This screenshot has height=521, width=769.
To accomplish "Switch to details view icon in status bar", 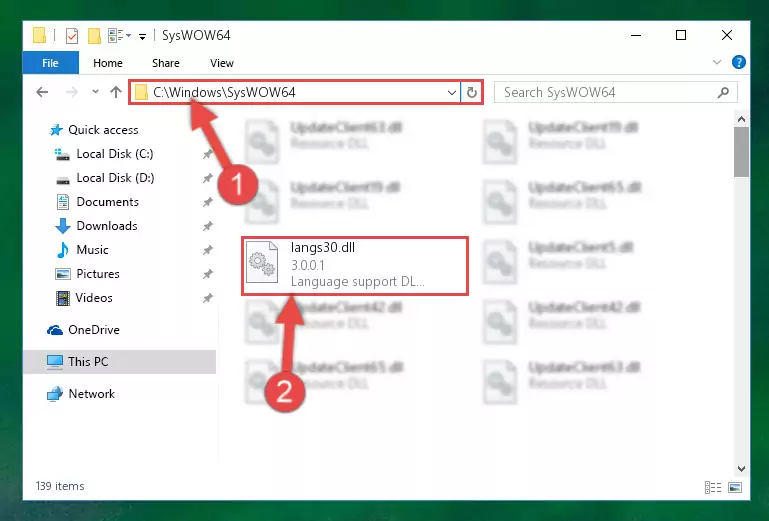I will tap(713, 487).
